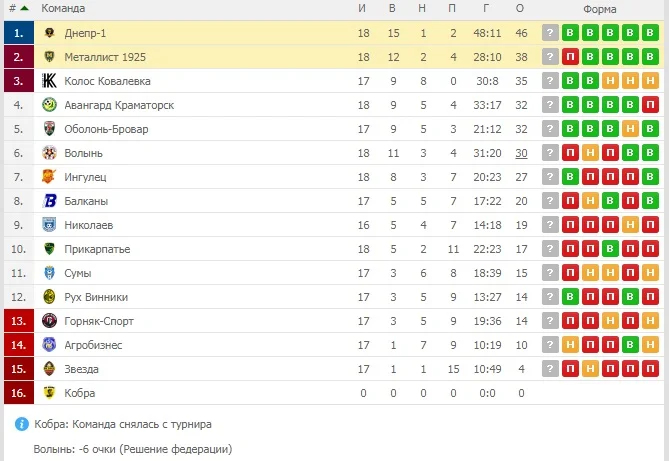Image resolution: width=669 pixels, height=461 pixels.
Task: Click the Авангард Краматорск club logo
Action: (x=50, y=105)
